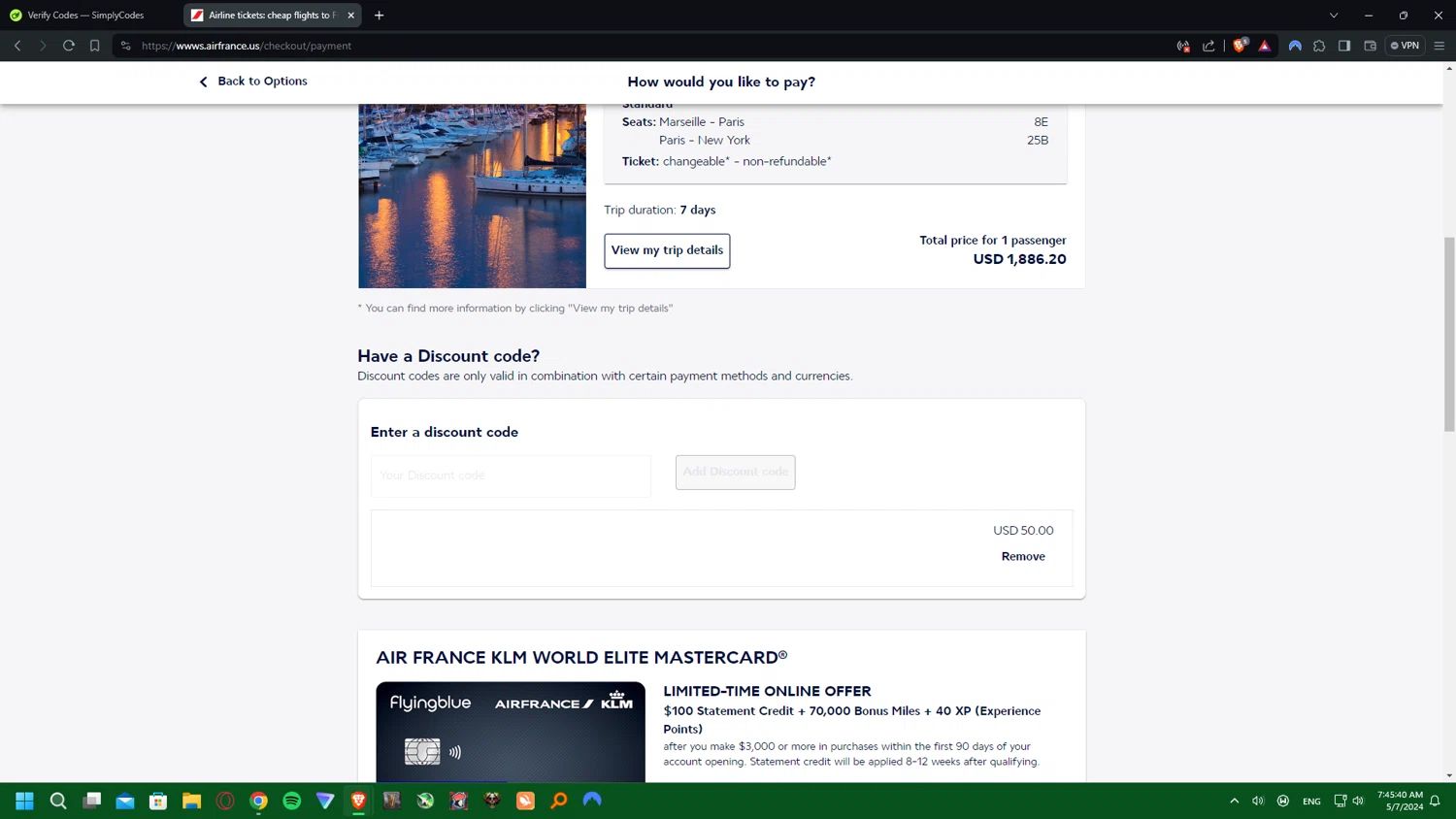Click the address bar URL
The height and width of the screenshot is (819, 1456).
(247, 46)
